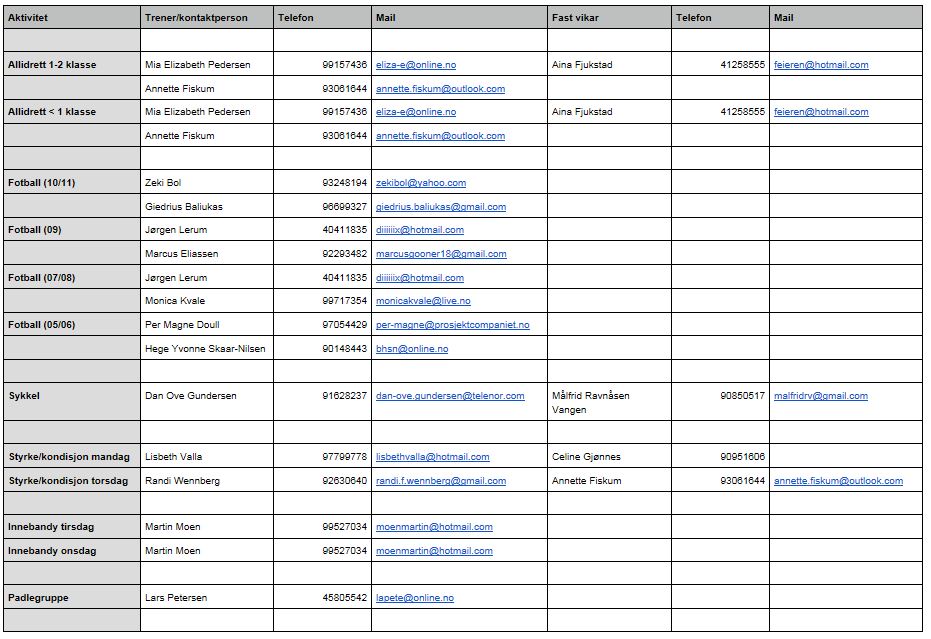Screen dimensions: 931x639
Task: Click Martin Moen in the Innebandy tirsdag row
Action: pyautogui.click(x=172, y=527)
